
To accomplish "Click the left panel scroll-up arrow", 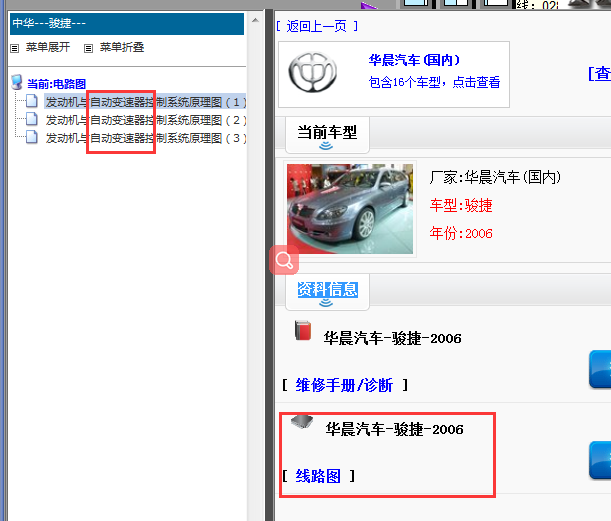I will tap(255, 20).
